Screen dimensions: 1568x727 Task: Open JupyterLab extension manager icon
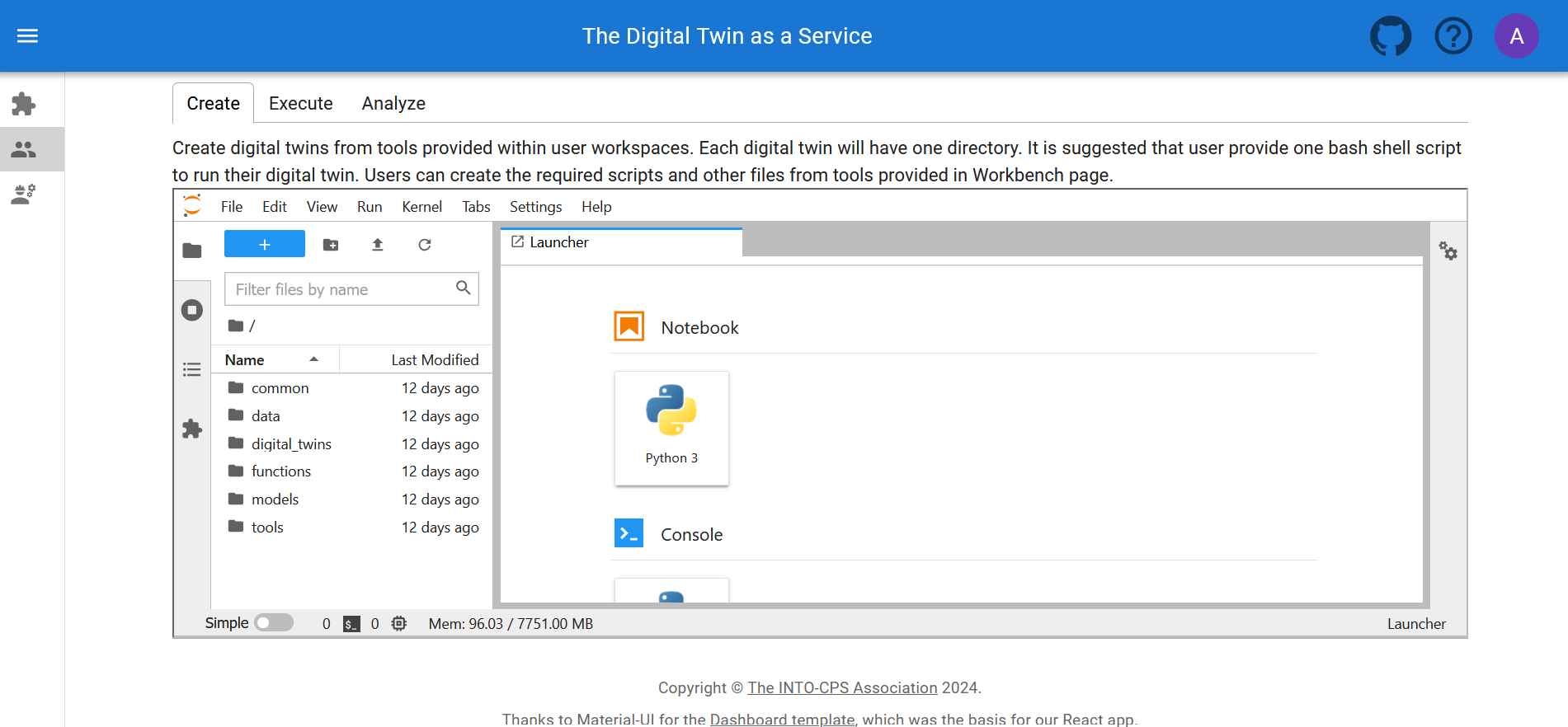[192, 429]
